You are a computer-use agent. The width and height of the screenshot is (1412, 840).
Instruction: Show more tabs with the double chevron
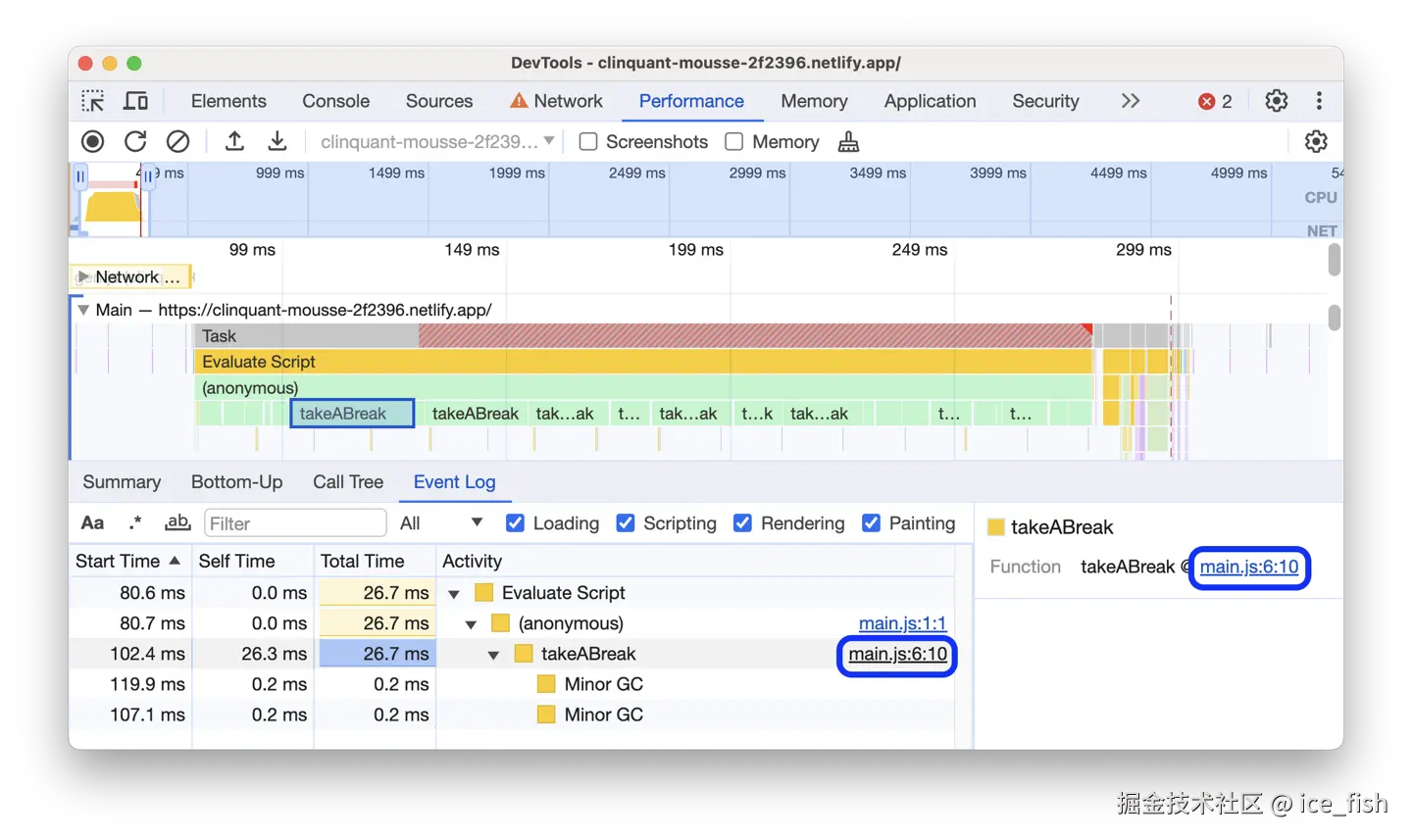pyautogui.click(x=1131, y=101)
